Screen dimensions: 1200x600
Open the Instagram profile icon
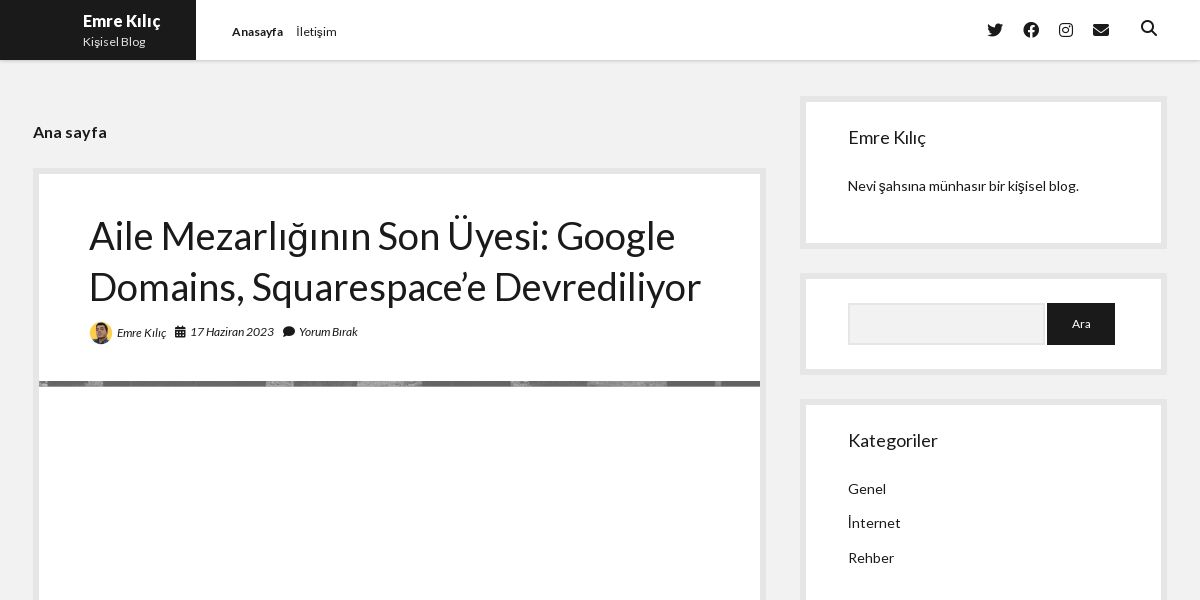point(1066,30)
